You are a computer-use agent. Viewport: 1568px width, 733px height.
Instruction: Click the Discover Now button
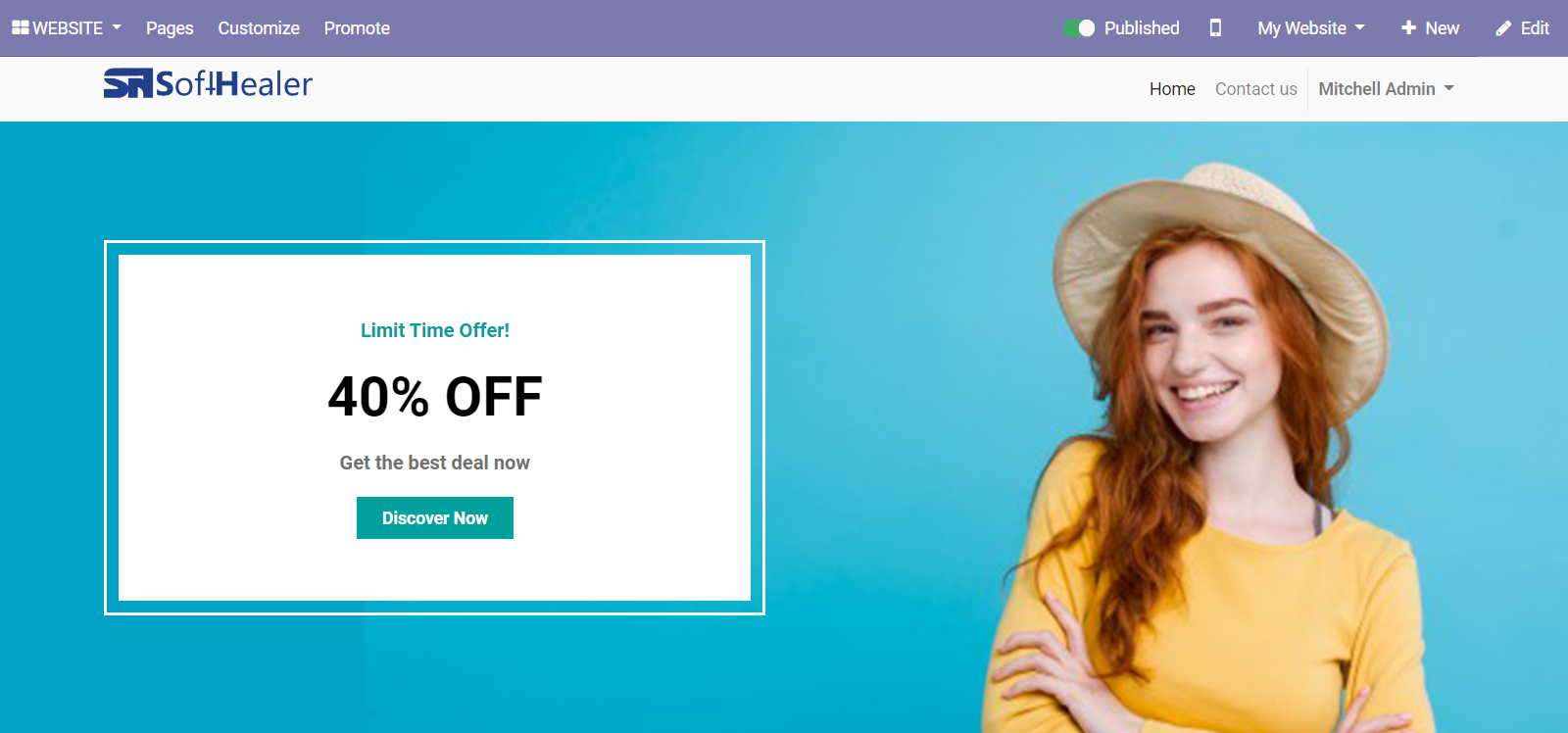point(435,518)
